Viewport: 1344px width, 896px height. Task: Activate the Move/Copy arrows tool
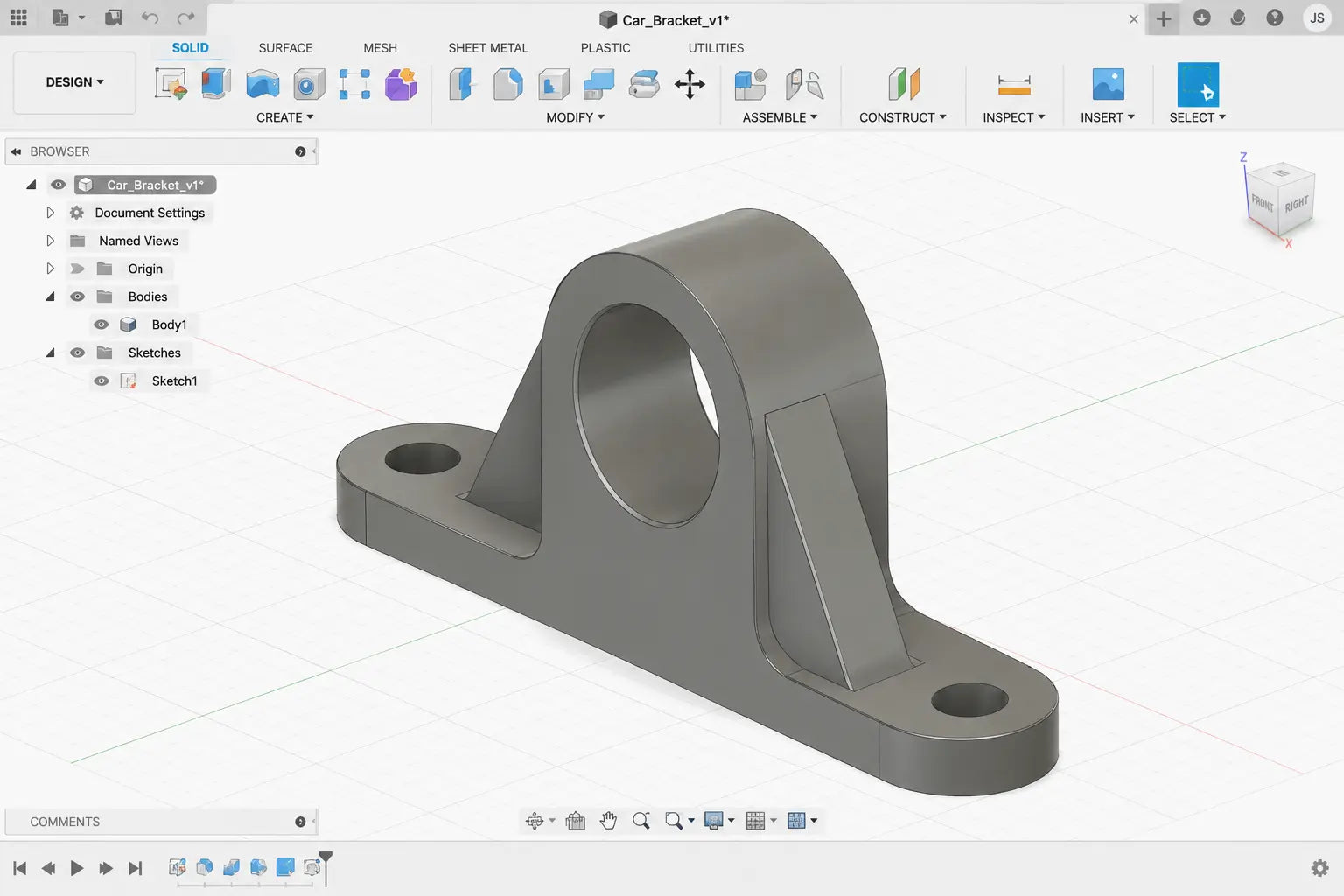(689, 84)
